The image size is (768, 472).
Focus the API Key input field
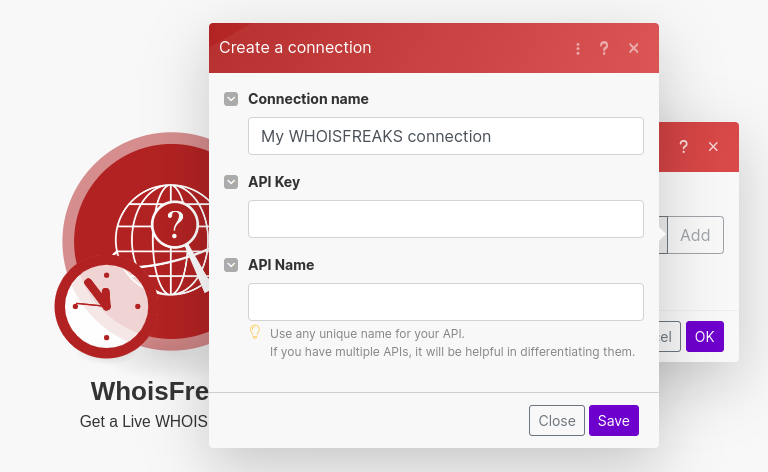click(x=445, y=219)
